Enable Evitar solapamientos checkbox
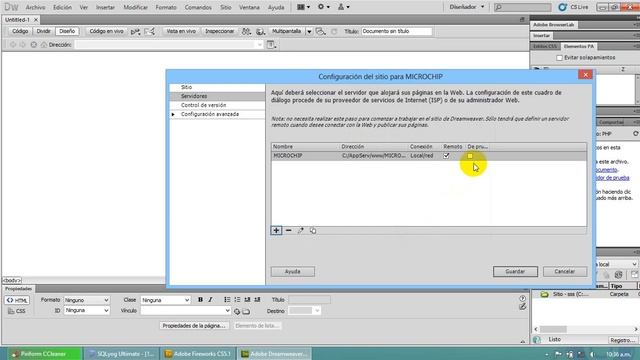 560,58
